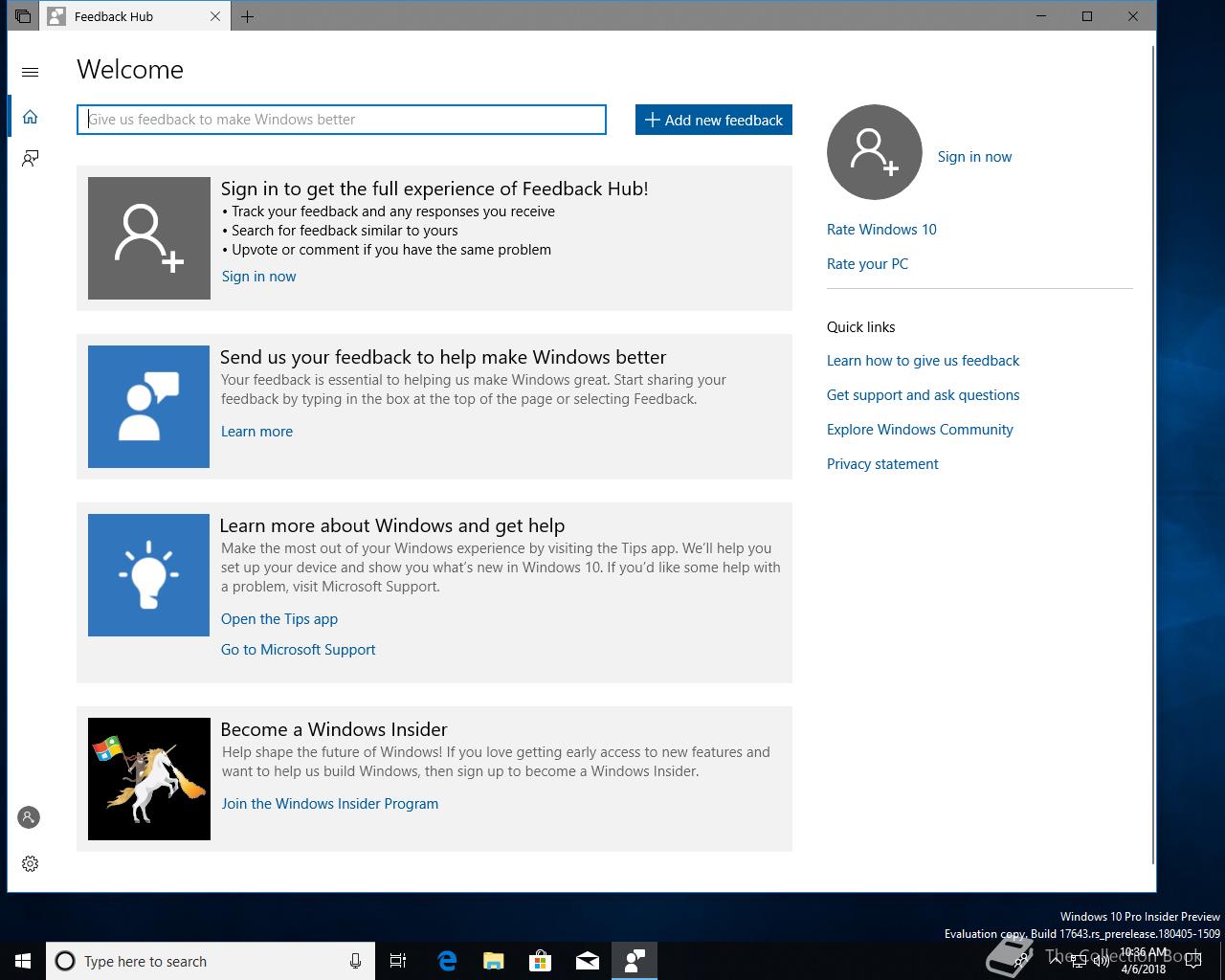Open the Action Center notifications icon

(1193, 961)
